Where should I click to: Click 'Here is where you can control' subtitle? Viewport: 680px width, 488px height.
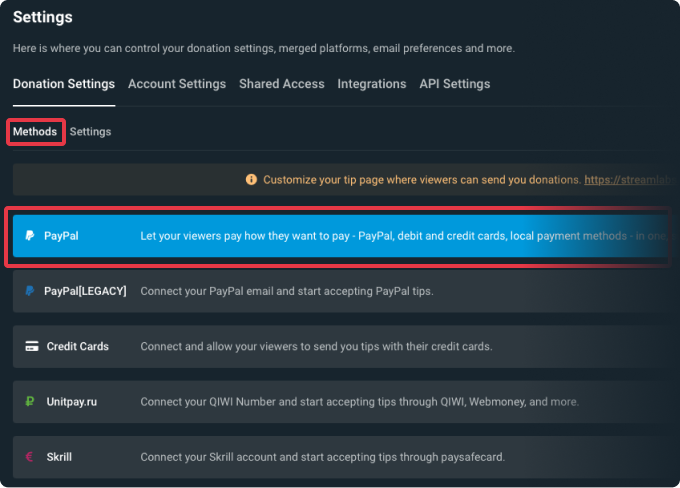(x=264, y=48)
